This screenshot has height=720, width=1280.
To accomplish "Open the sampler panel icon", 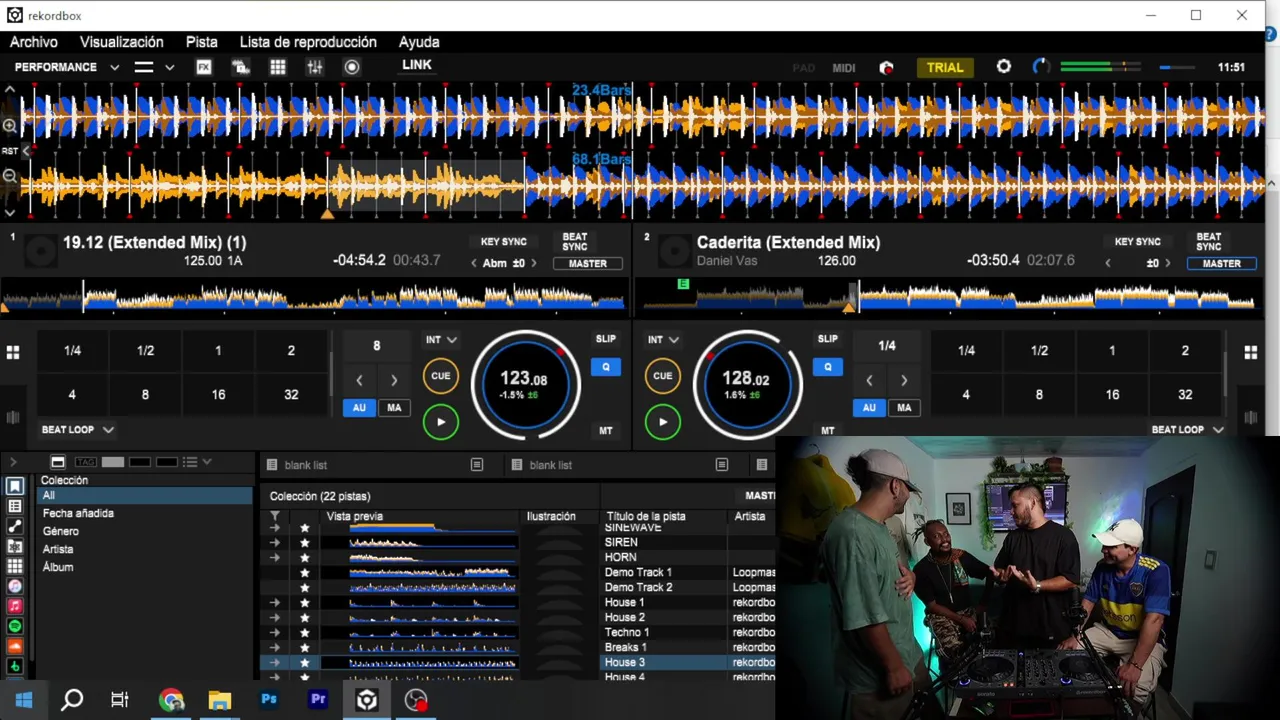I will tap(241, 67).
